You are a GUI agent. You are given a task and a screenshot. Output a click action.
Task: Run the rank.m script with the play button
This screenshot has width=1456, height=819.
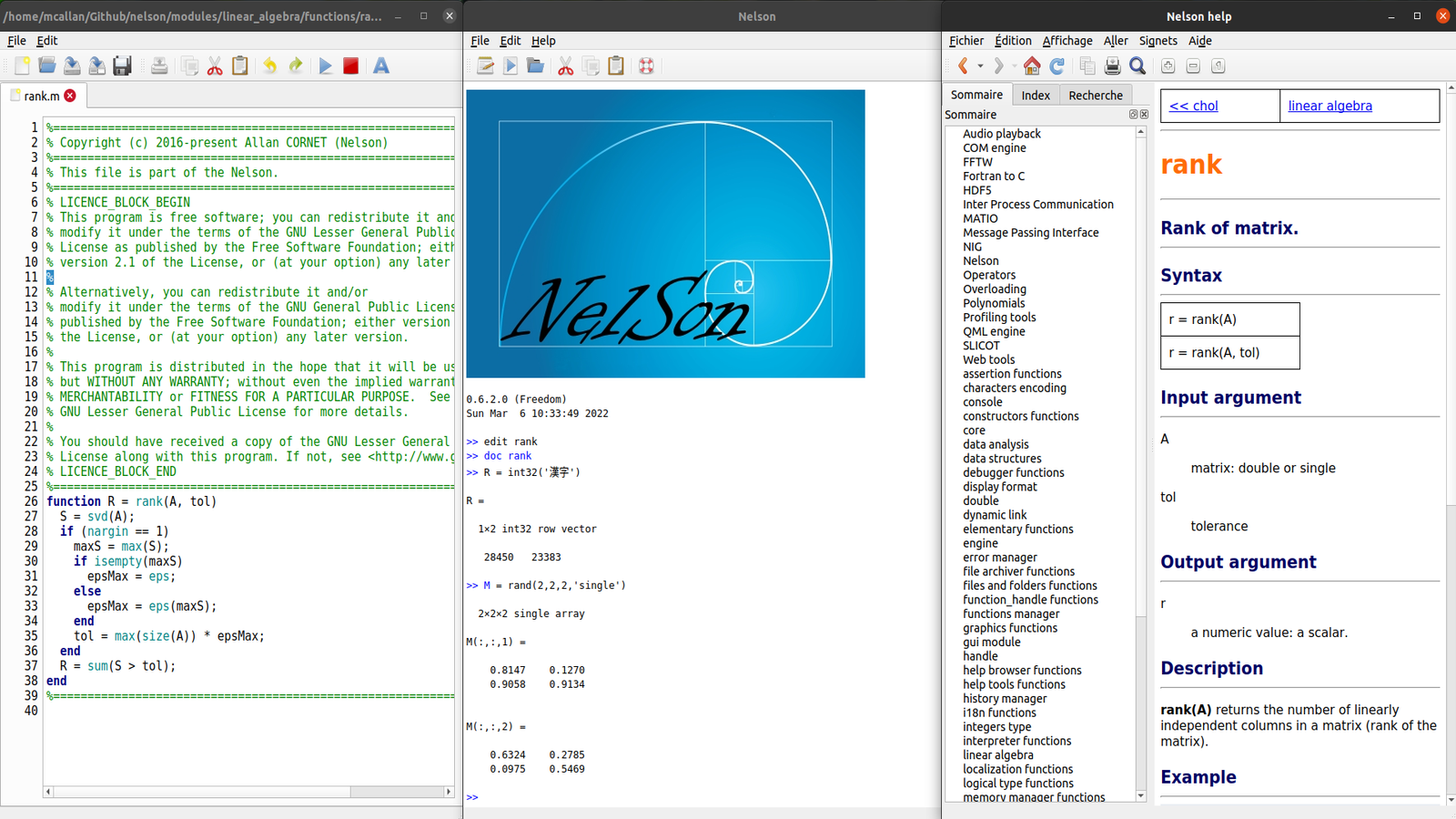326,65
